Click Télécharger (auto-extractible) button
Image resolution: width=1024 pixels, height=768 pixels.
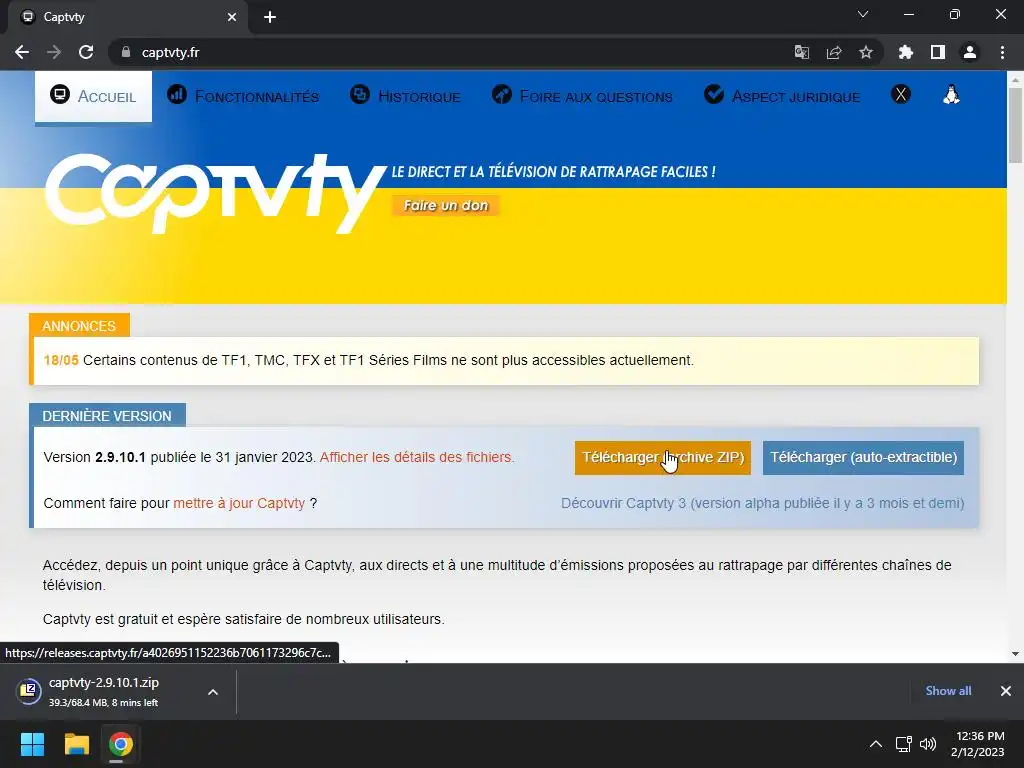pos(863,457)
